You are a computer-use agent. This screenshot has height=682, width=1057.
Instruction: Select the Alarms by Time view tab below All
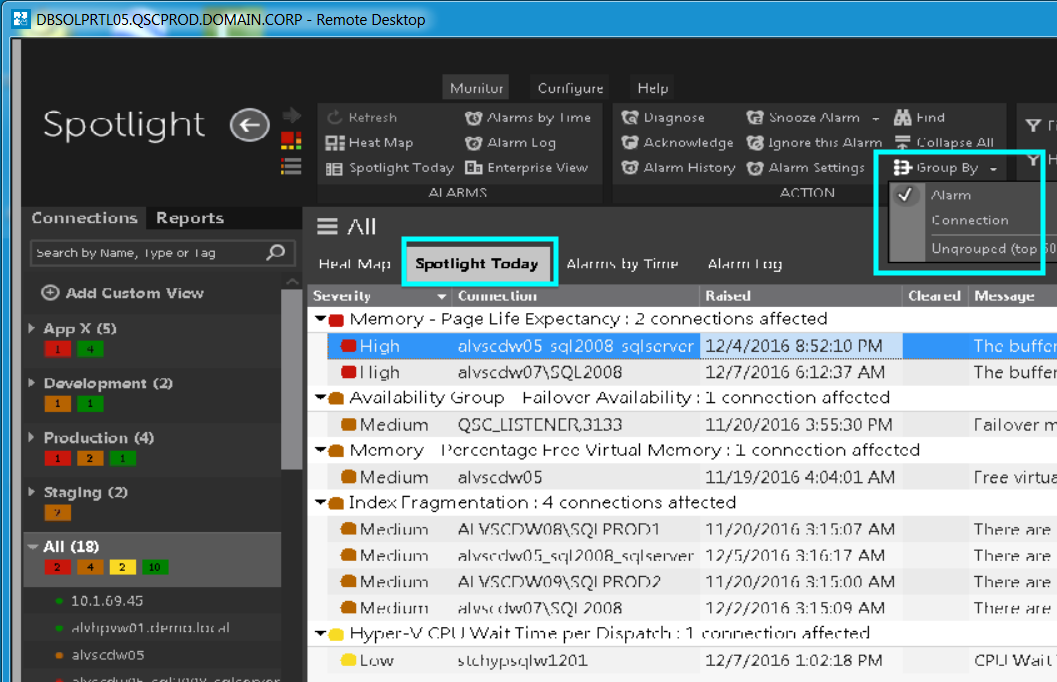click(622, 264)
